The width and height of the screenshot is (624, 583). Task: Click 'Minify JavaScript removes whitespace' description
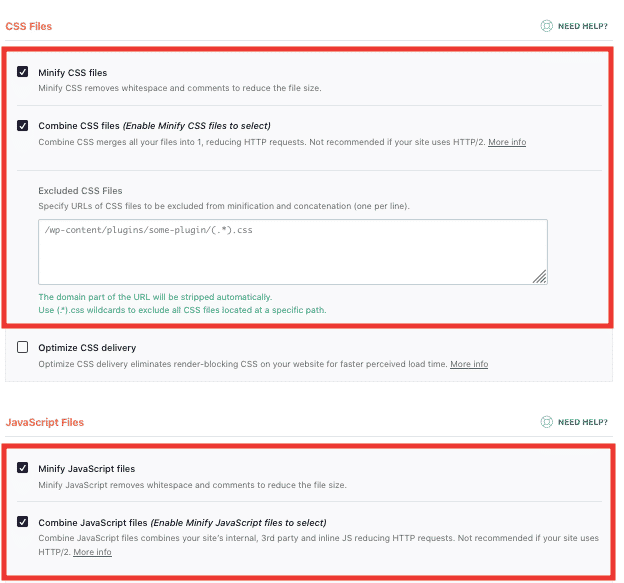192,485
